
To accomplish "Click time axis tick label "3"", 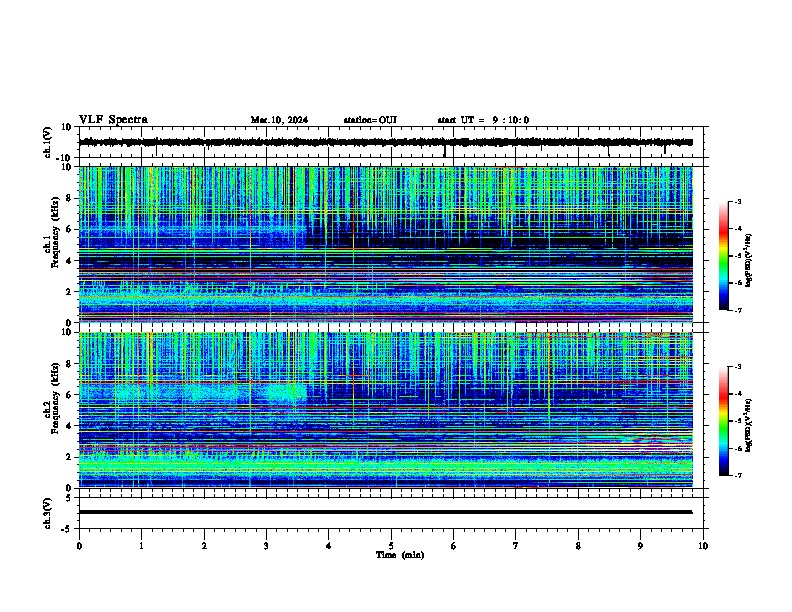I will [266, 546].
